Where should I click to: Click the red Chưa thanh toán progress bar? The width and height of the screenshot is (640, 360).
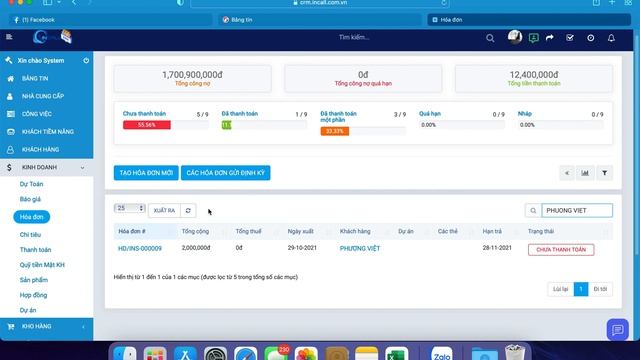147,125
